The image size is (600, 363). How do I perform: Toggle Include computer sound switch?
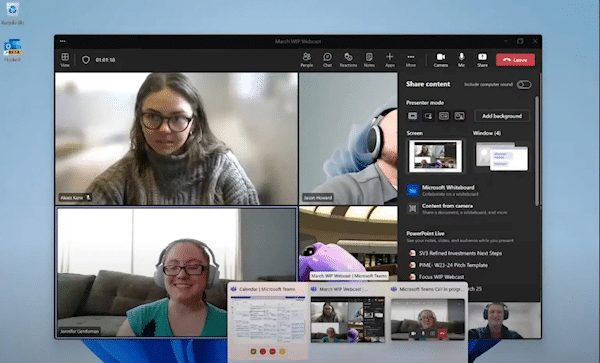(x=524, y=85)
